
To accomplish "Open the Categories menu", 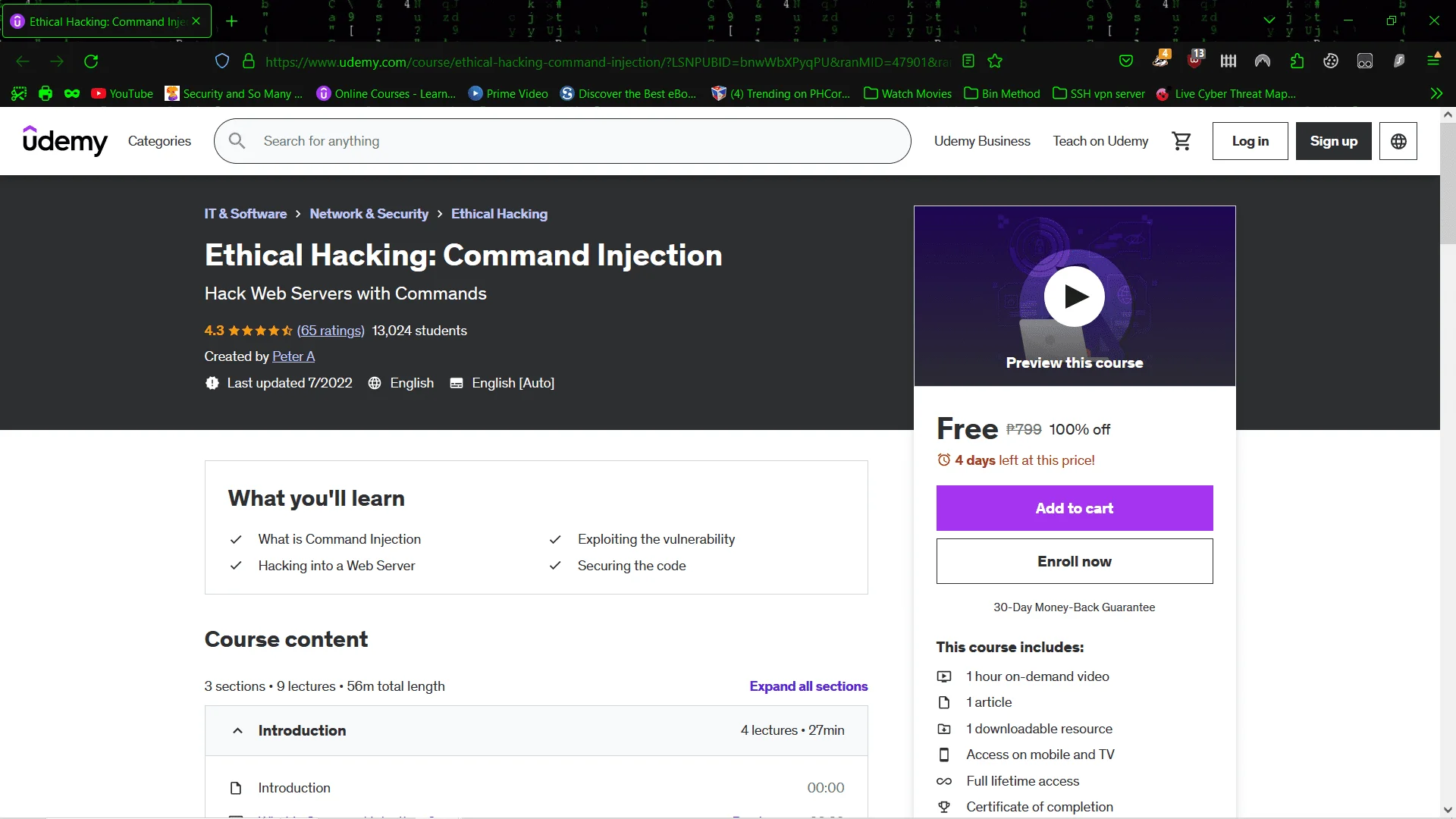I will point(159,141).
